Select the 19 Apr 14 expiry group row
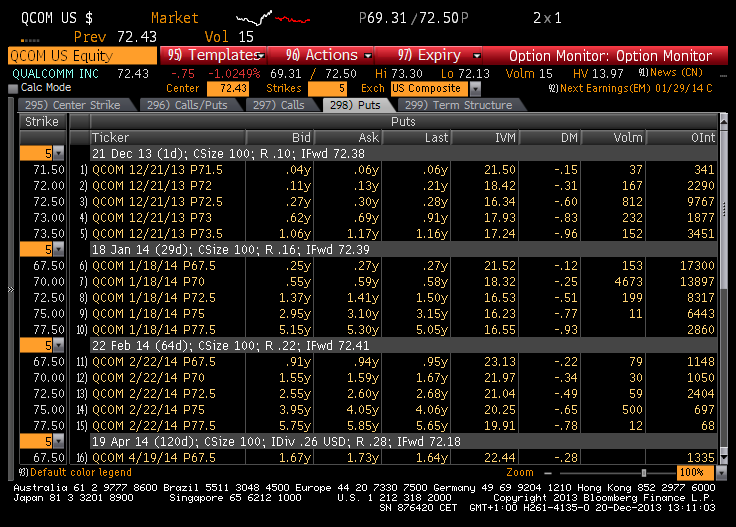736x527 pixels. click(x=404, y=442)
